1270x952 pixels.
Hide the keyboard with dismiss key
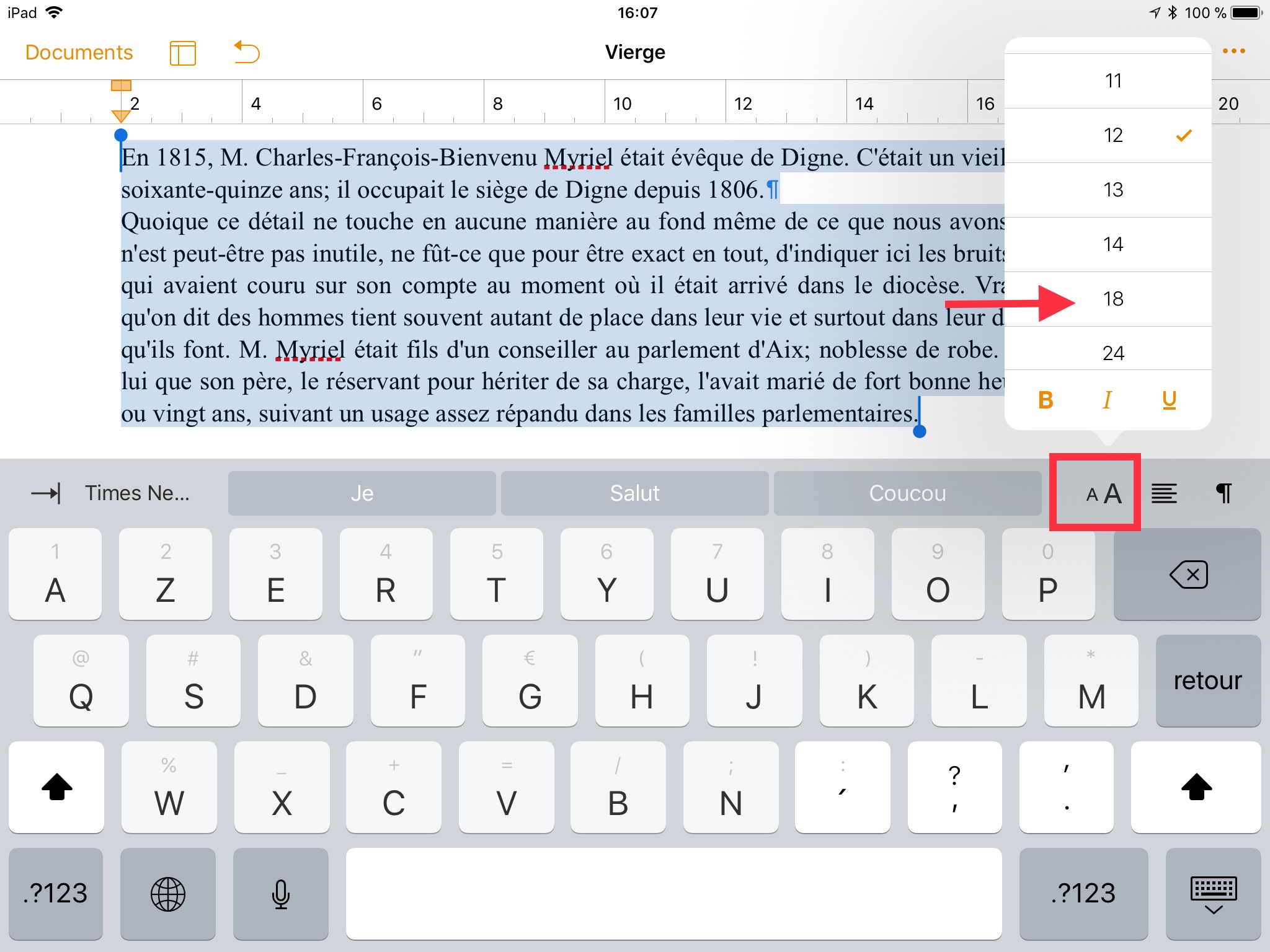coord(1213,894)
